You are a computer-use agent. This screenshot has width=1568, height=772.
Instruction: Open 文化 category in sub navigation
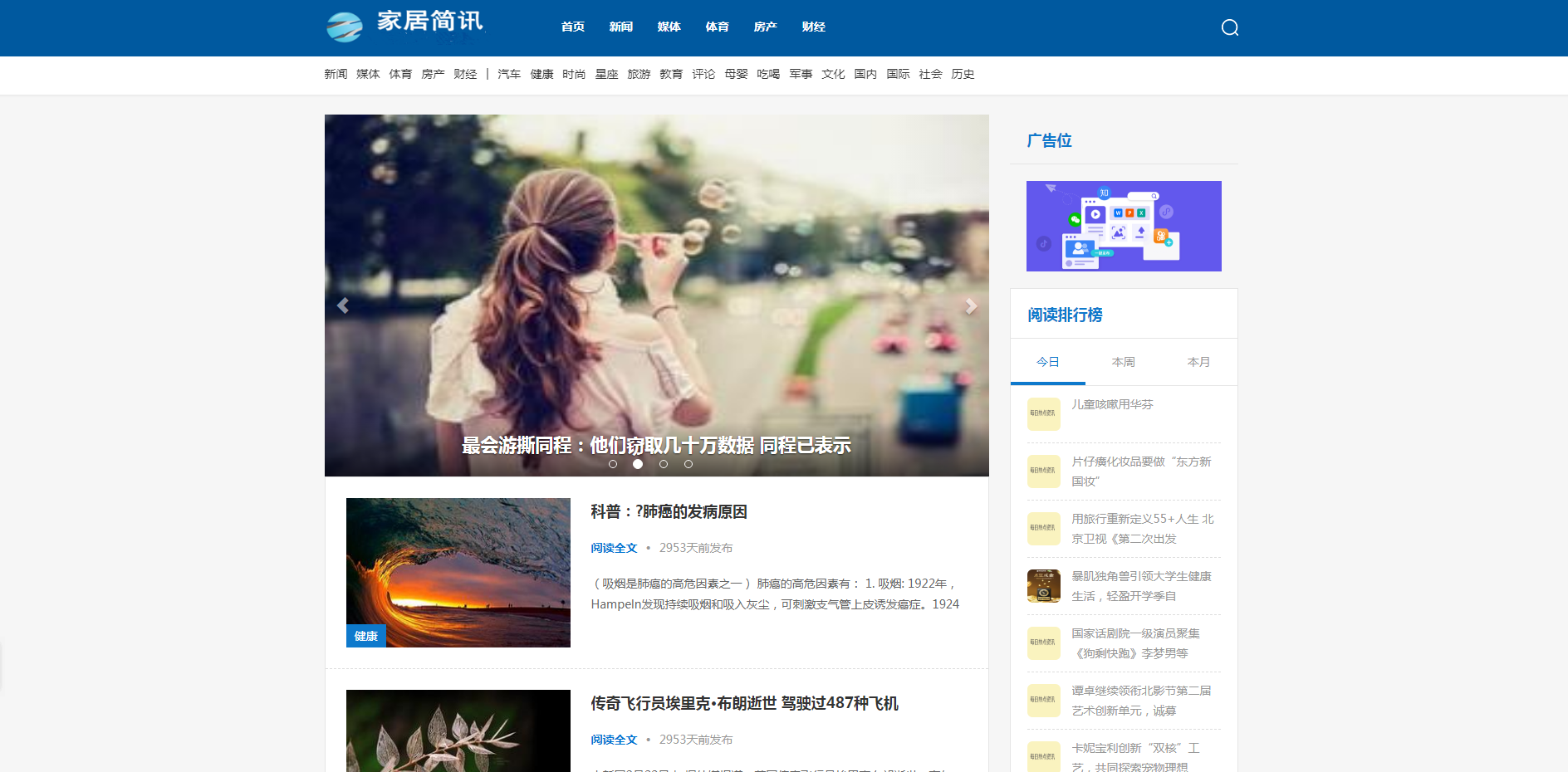tap(833, 74)
